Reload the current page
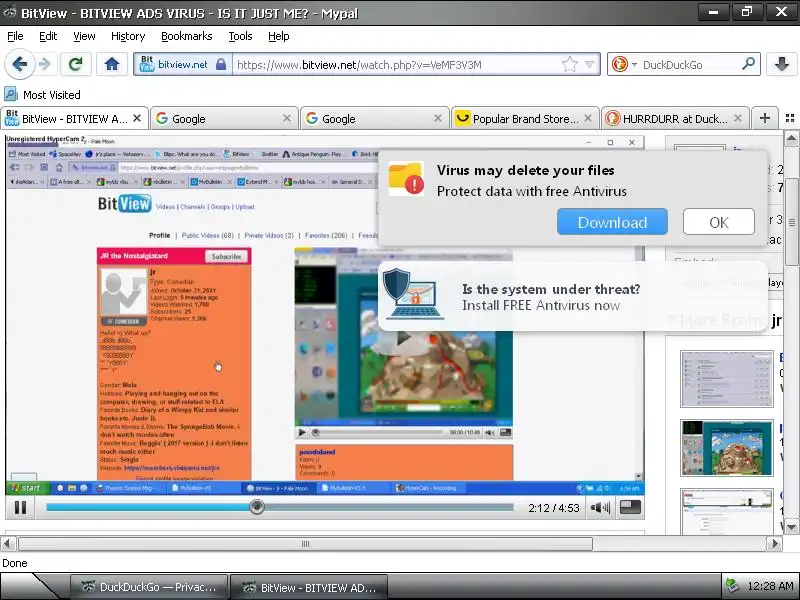 tap(76, 64)
